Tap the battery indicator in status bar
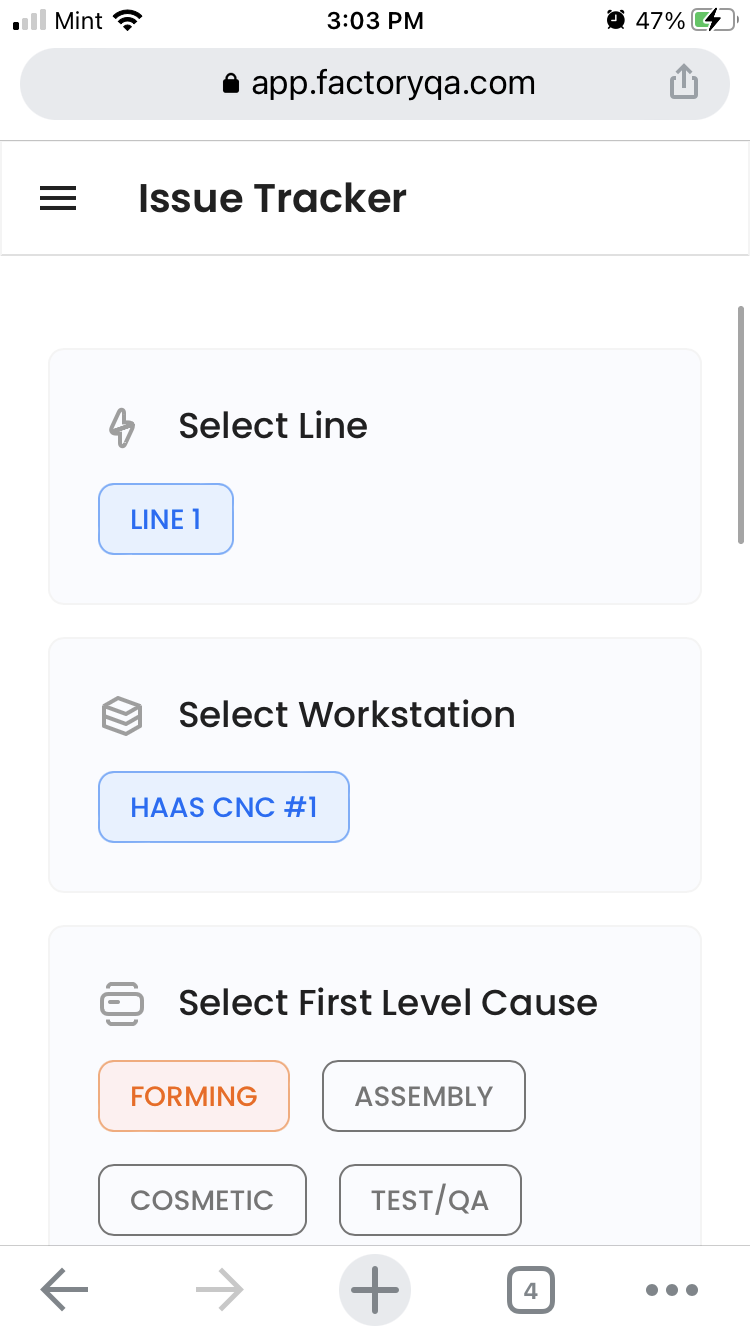Screen dimensions: 750x1334 (x=717, y=20)
